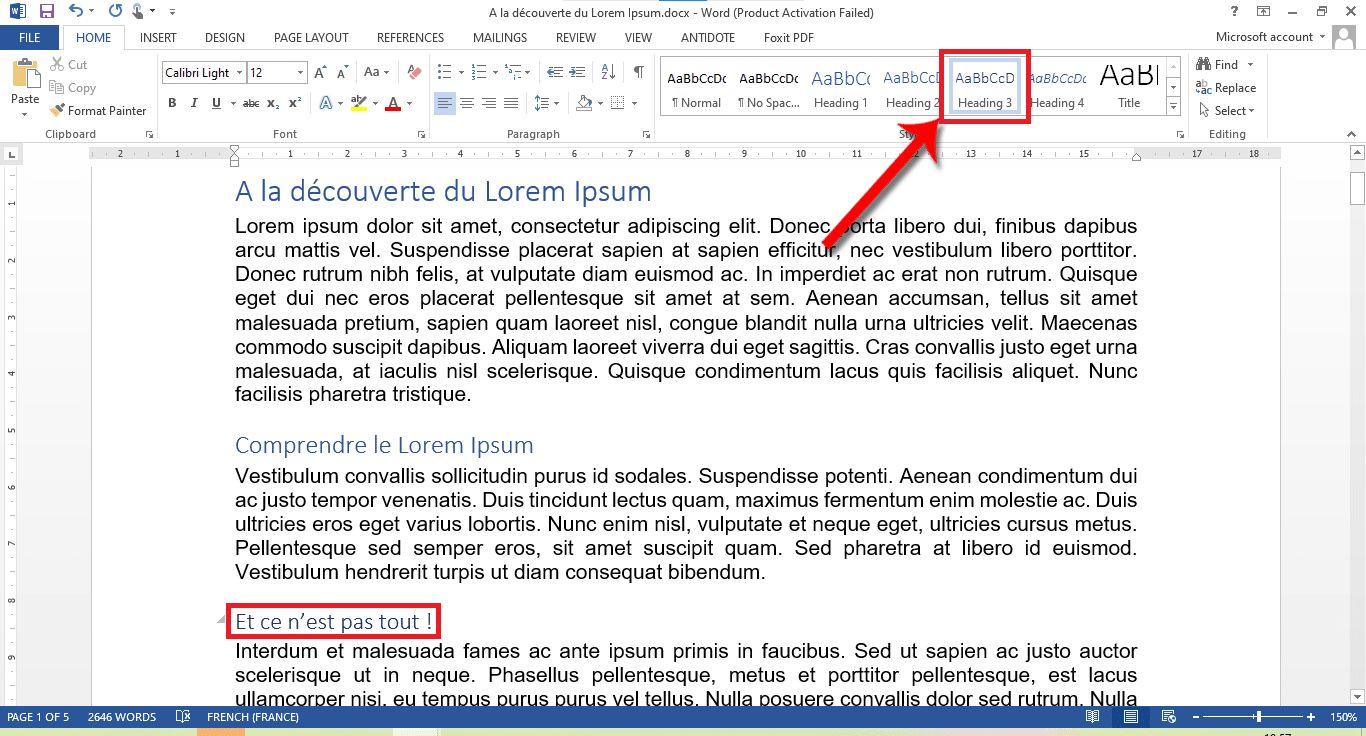Image resolution: width=1366 pixels, height=736 pixels.
Task: Switch to the DESIGN tab
Action: pos(225,38)
